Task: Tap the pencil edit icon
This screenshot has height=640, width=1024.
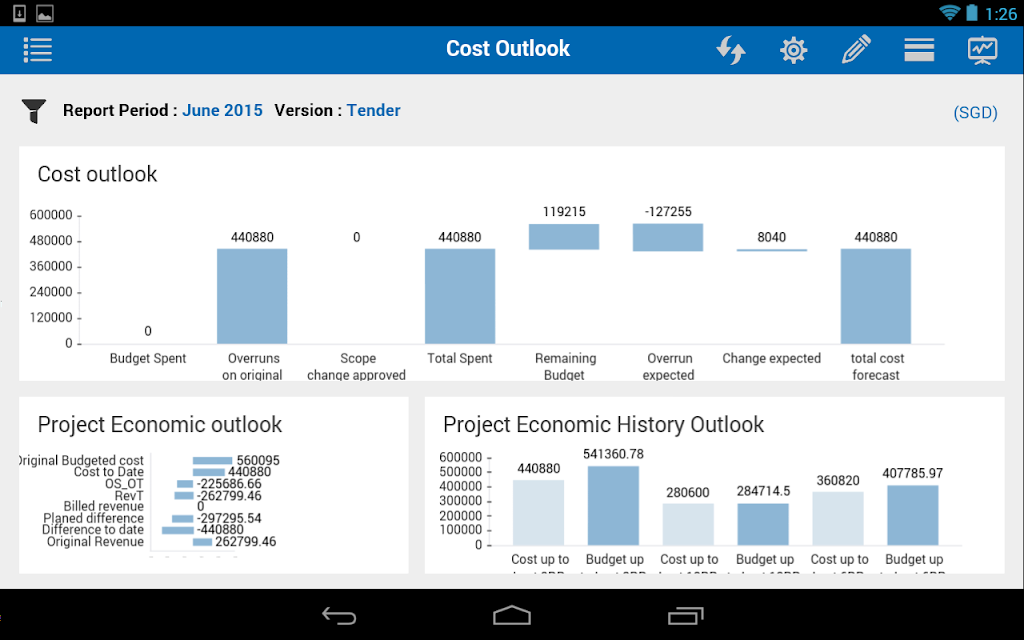Action: [856, 50]
